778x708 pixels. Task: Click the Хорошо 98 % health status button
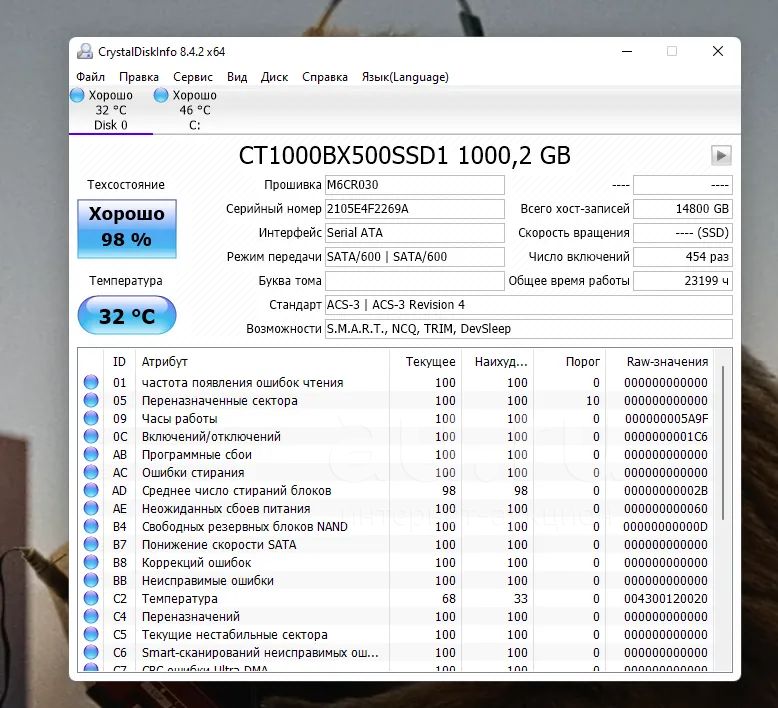pos(127,229)
